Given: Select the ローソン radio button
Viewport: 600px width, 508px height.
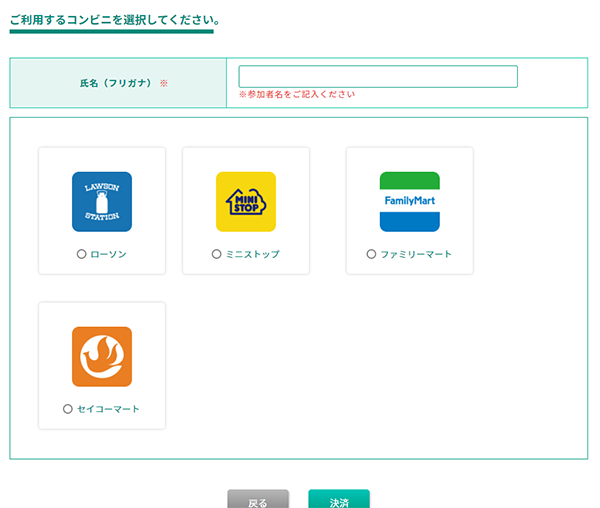Looking at the screenshot, I should (x=82, y=254).
